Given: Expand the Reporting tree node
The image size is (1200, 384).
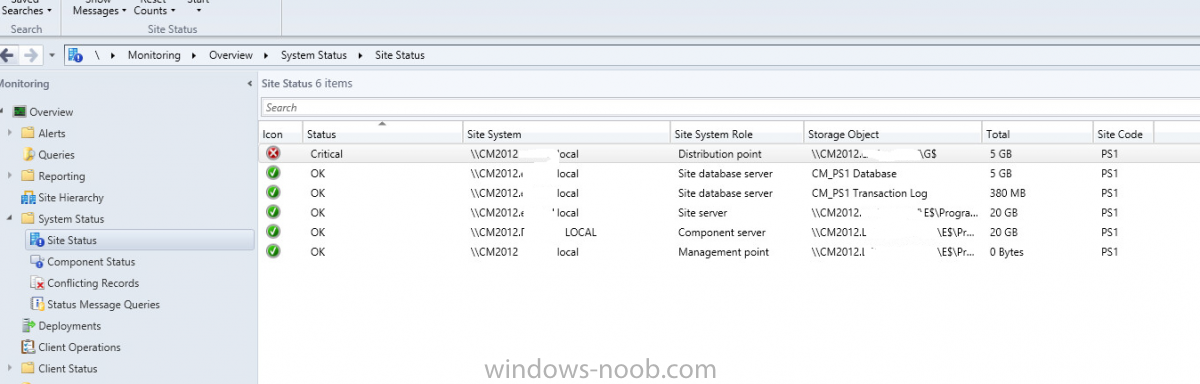Looking at the screenshot, I should [x=11, y=176].
